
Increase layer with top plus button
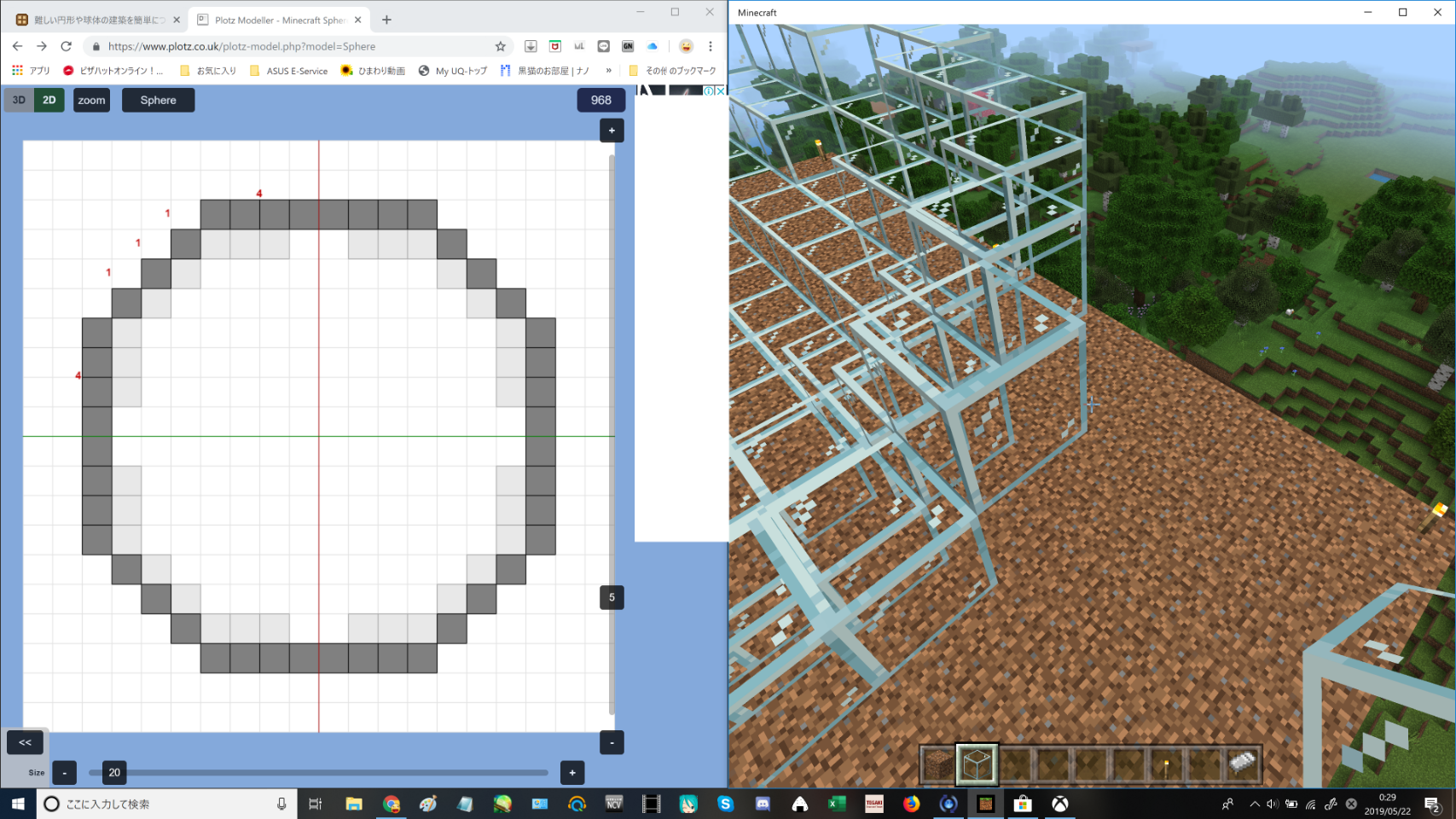[x=612, y=131]
